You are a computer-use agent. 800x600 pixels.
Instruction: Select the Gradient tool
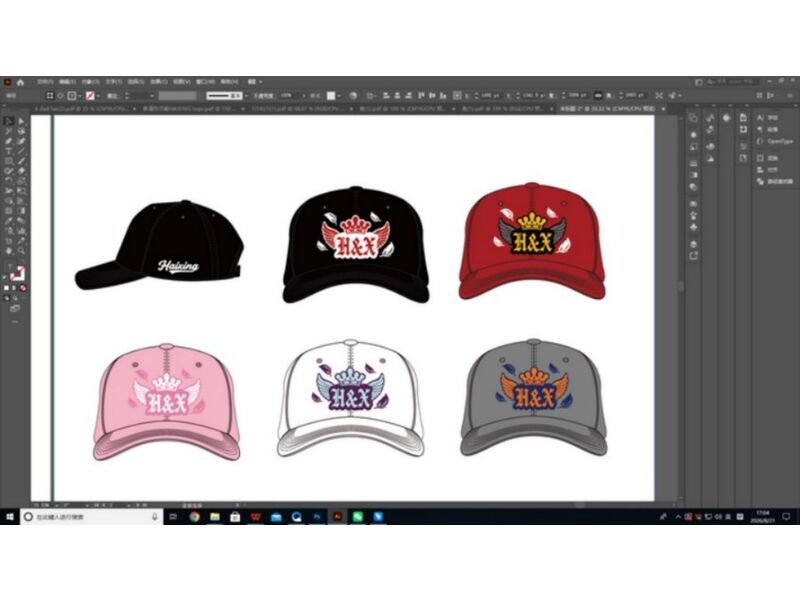pyautogui.click(x=21, y=211)
